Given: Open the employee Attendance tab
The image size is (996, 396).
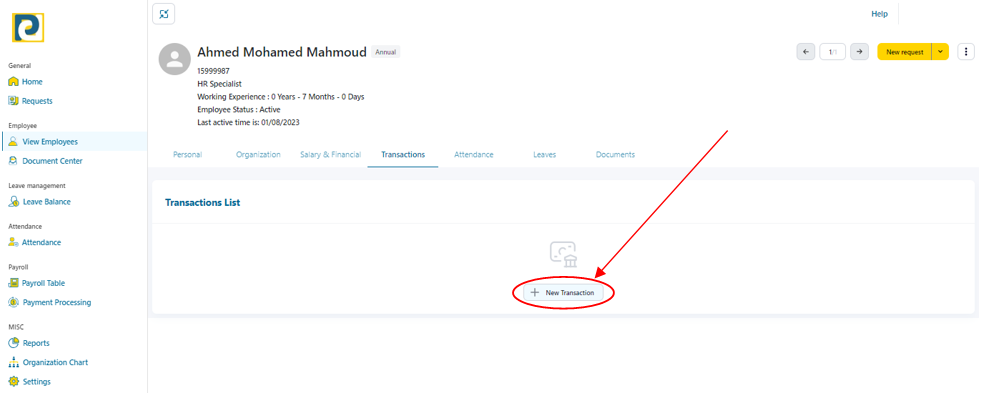Looking at the screenshot, I should (x=473, y=154).
